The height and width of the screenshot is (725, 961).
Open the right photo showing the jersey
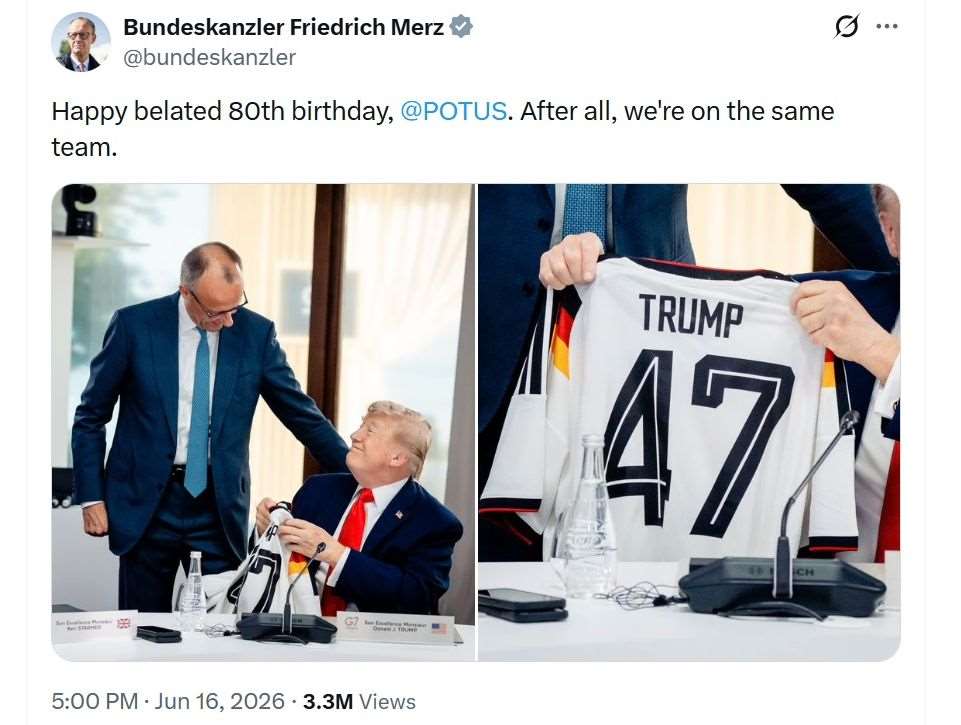pyautogui.click(x=689, y=422)
